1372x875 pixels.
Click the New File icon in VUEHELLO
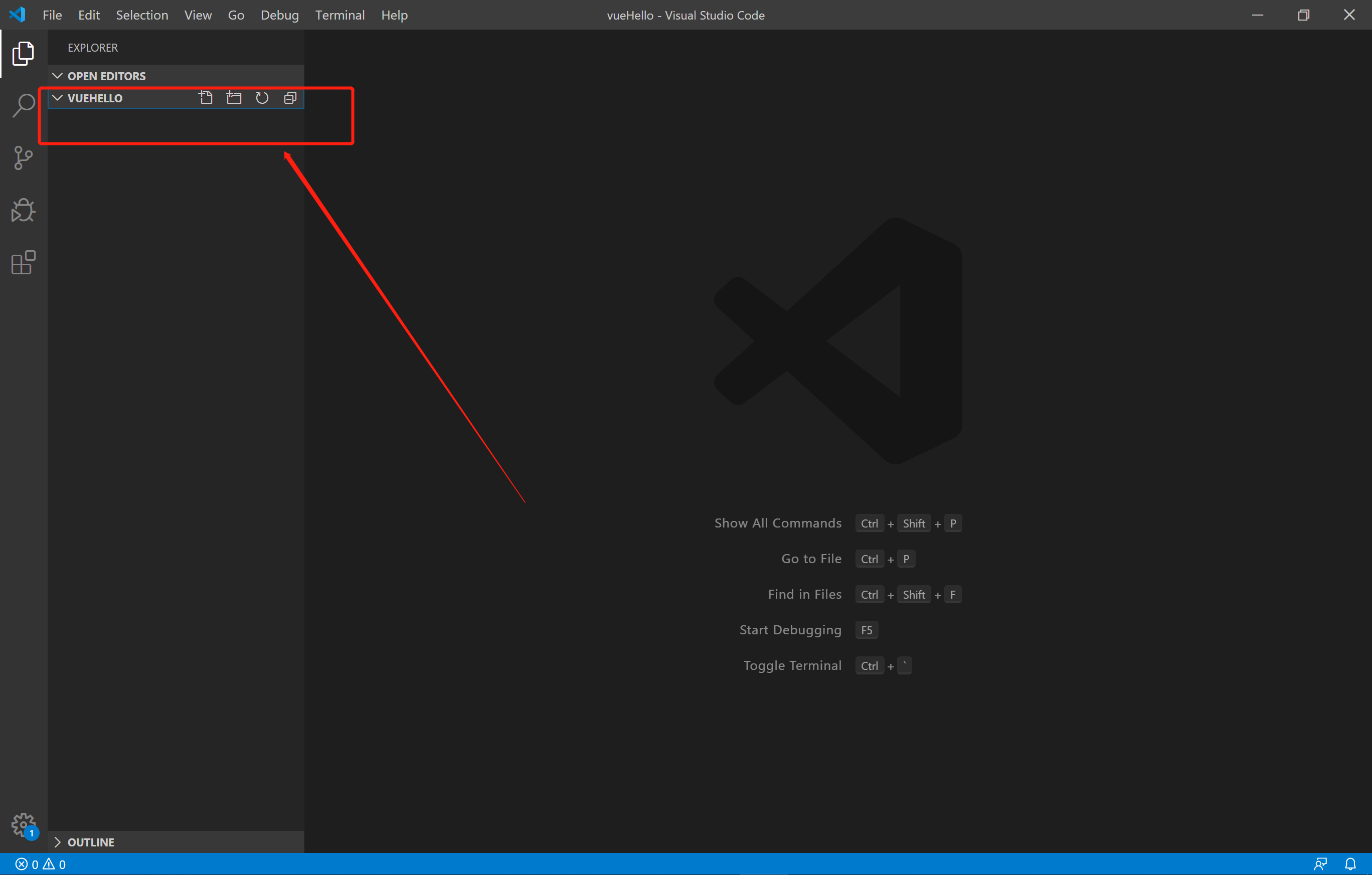tap(206, 98)
